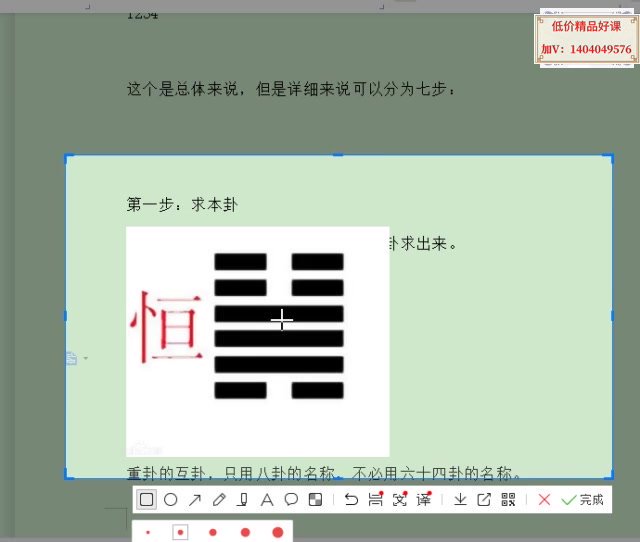This screenshot has height=542, width=640.
Task: Click the QR code scan icon
Action: click(508, 500)
